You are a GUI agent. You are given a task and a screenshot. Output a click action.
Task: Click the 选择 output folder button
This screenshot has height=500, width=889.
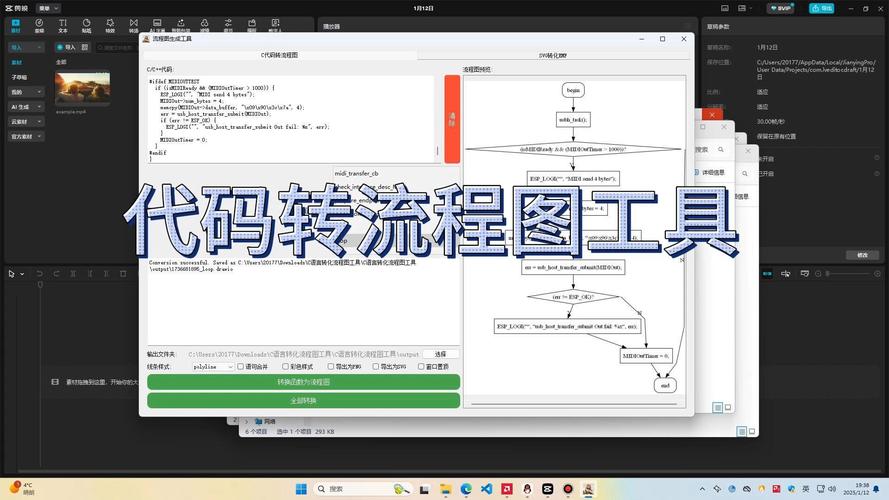click(x=441, y=354)
